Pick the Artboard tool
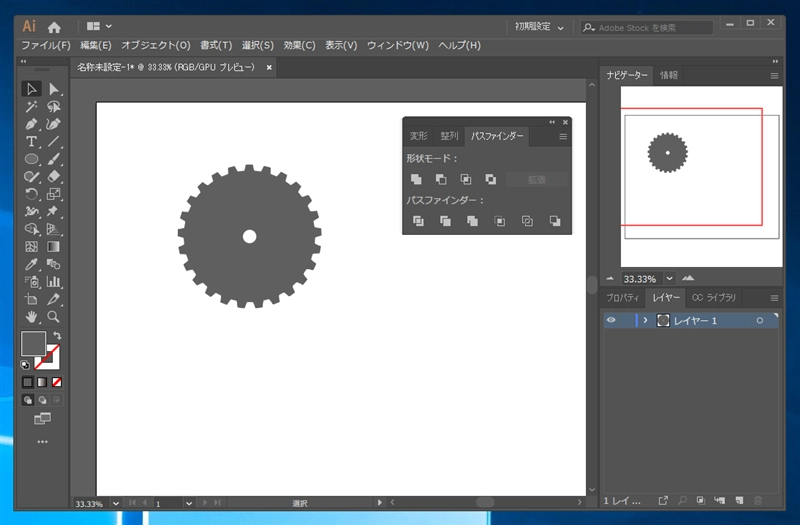The image size is (800, 525). tap(32, 299)
